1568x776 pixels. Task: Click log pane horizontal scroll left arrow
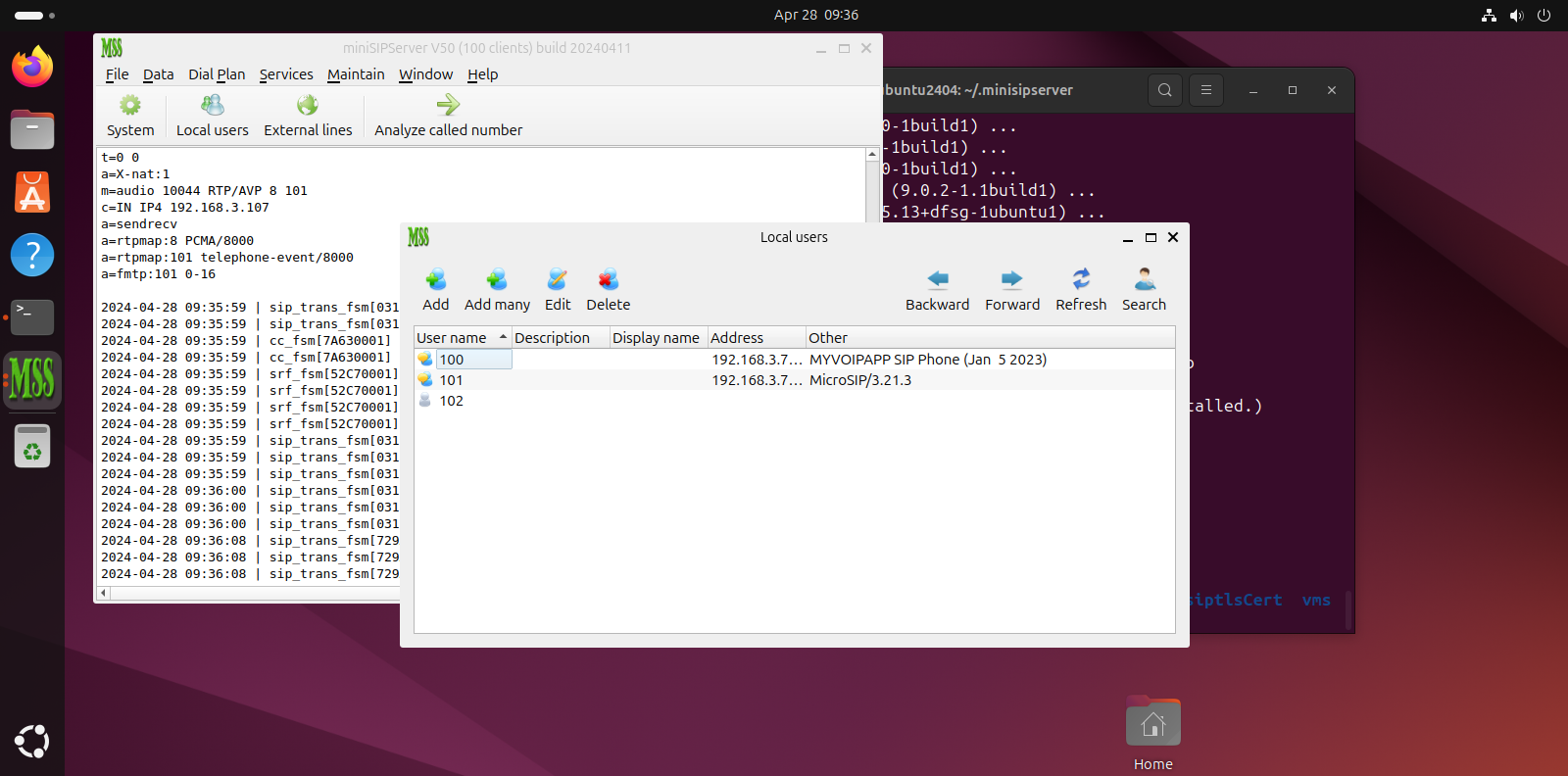[x=104, y=593]
